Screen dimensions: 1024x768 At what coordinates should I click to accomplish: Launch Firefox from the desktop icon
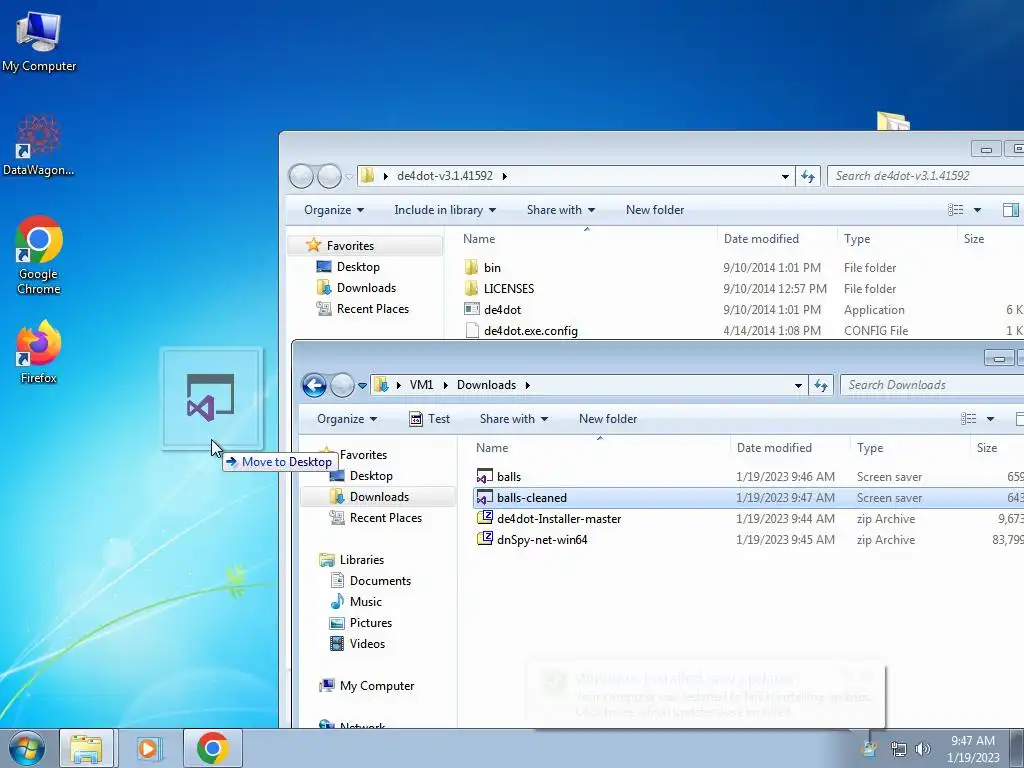39,353
